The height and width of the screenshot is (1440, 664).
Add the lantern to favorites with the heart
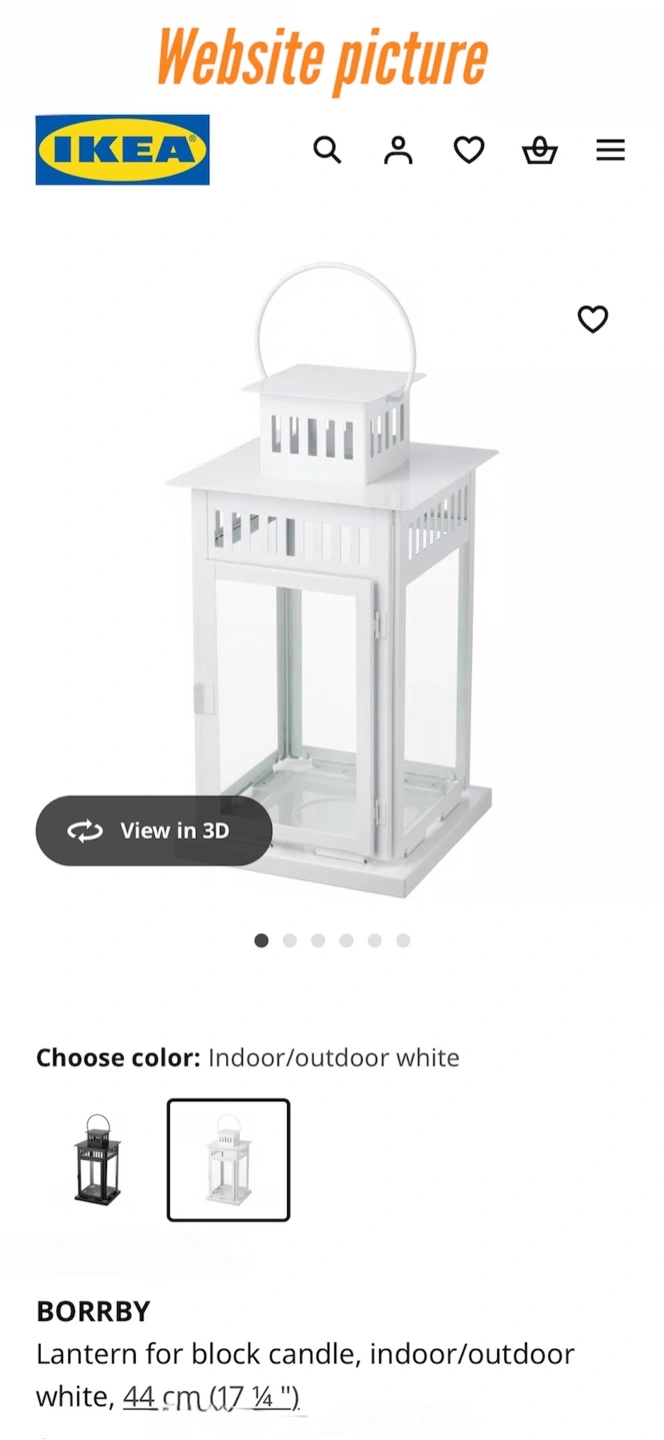[593, 319]
